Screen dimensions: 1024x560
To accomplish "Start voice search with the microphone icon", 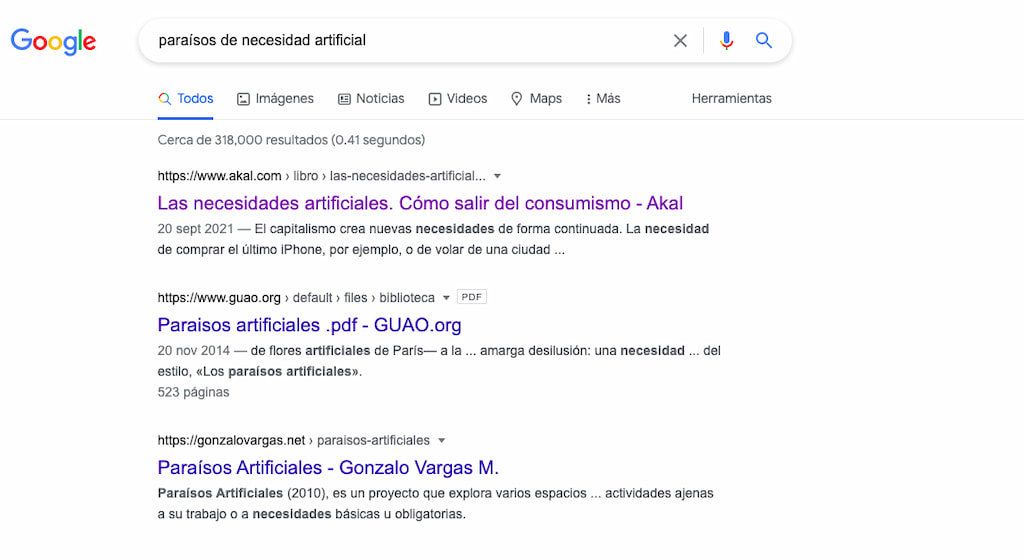I will coord(726,40).
